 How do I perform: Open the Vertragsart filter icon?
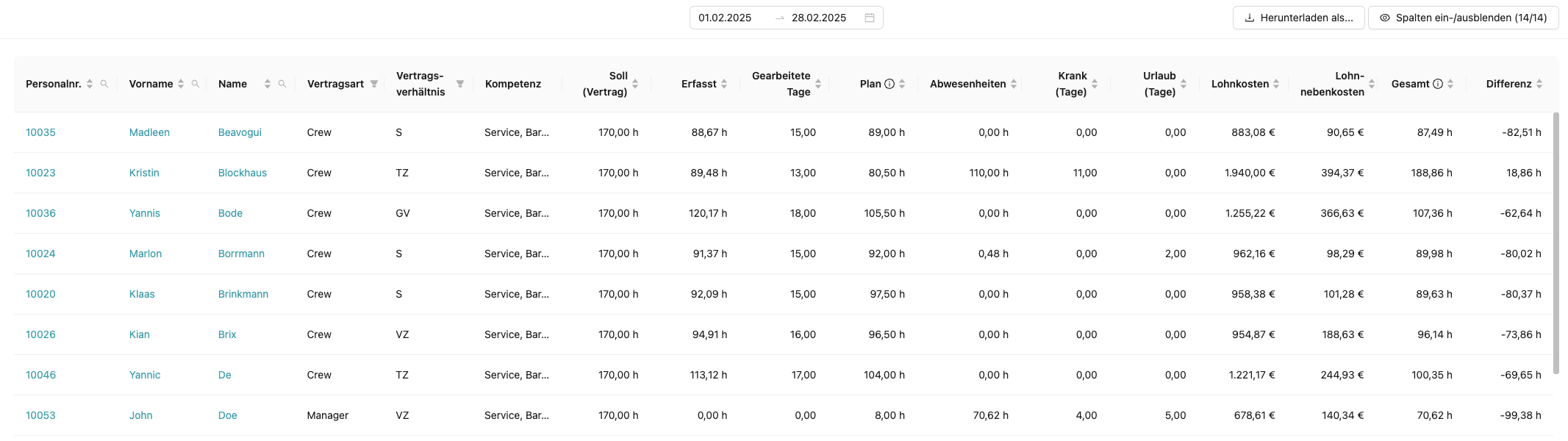374,84
